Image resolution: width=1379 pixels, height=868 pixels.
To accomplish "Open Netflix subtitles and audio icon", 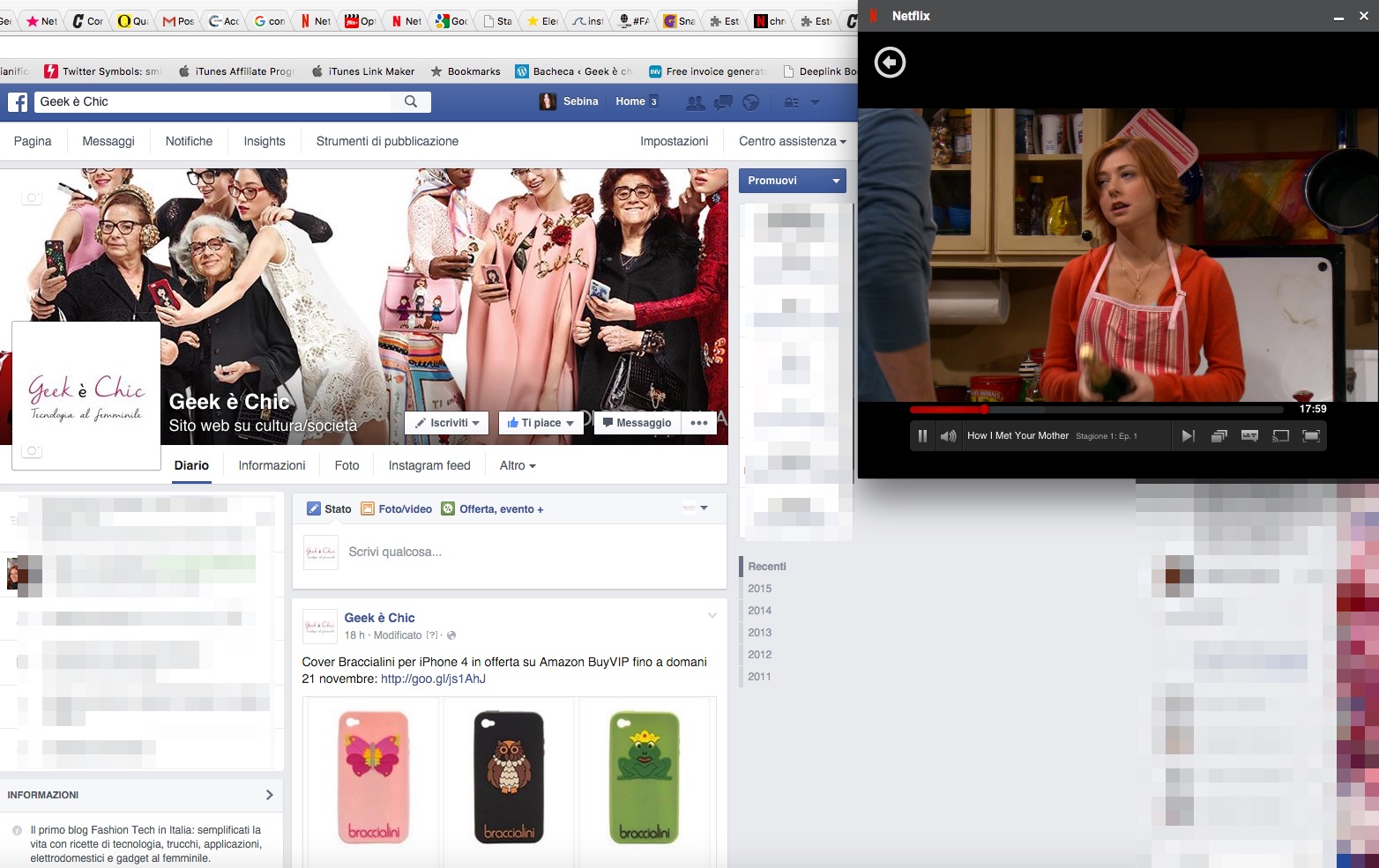I will click(1249, 436).
